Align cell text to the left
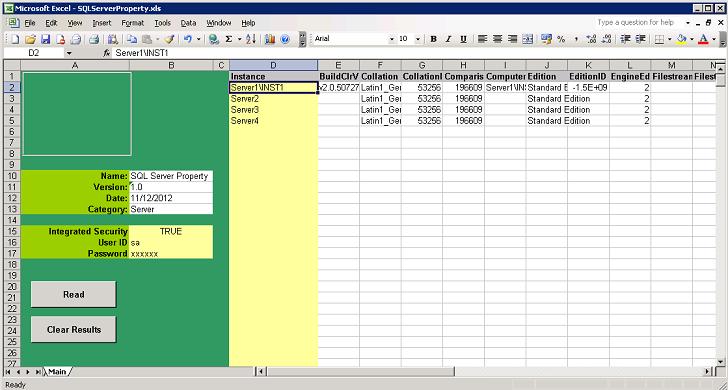 point(482,39)
